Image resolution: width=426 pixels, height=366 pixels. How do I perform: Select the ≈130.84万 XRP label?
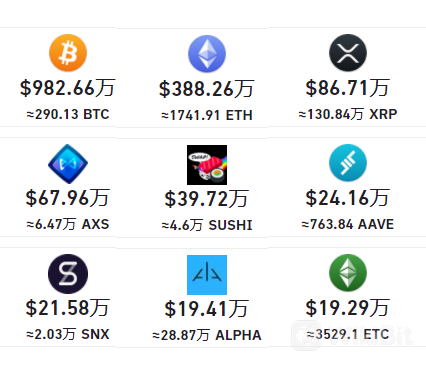click(x=348, y=114)
